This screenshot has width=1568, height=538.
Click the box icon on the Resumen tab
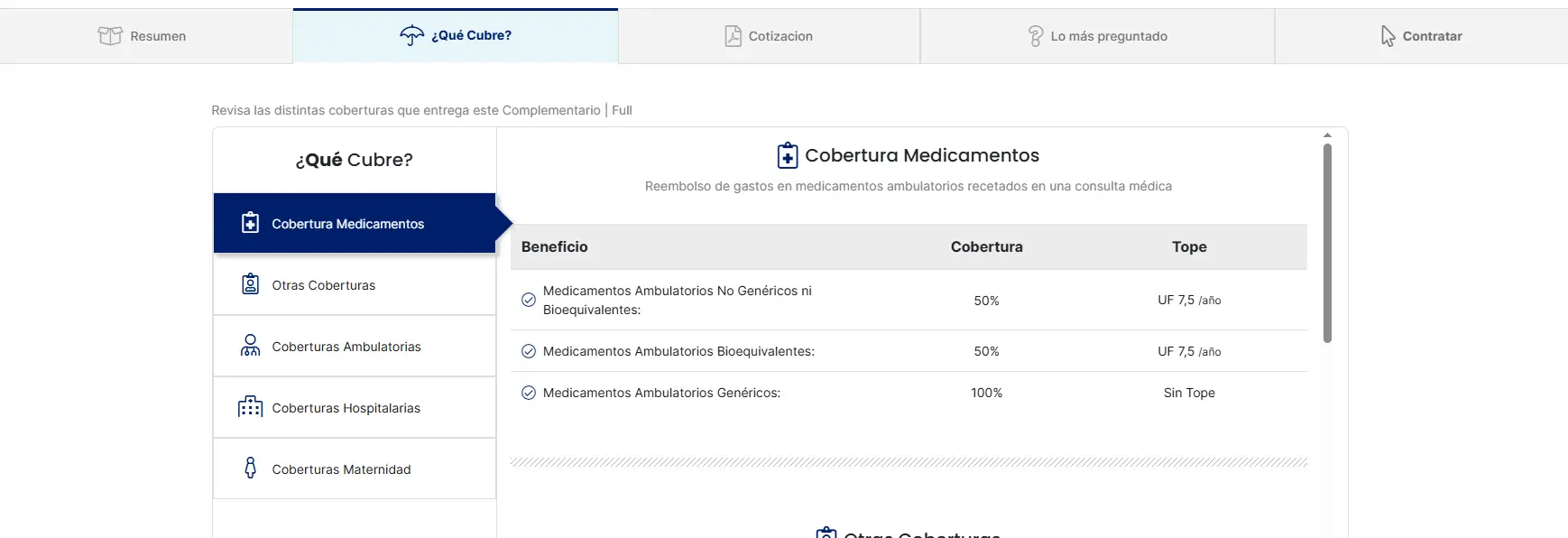110,35
